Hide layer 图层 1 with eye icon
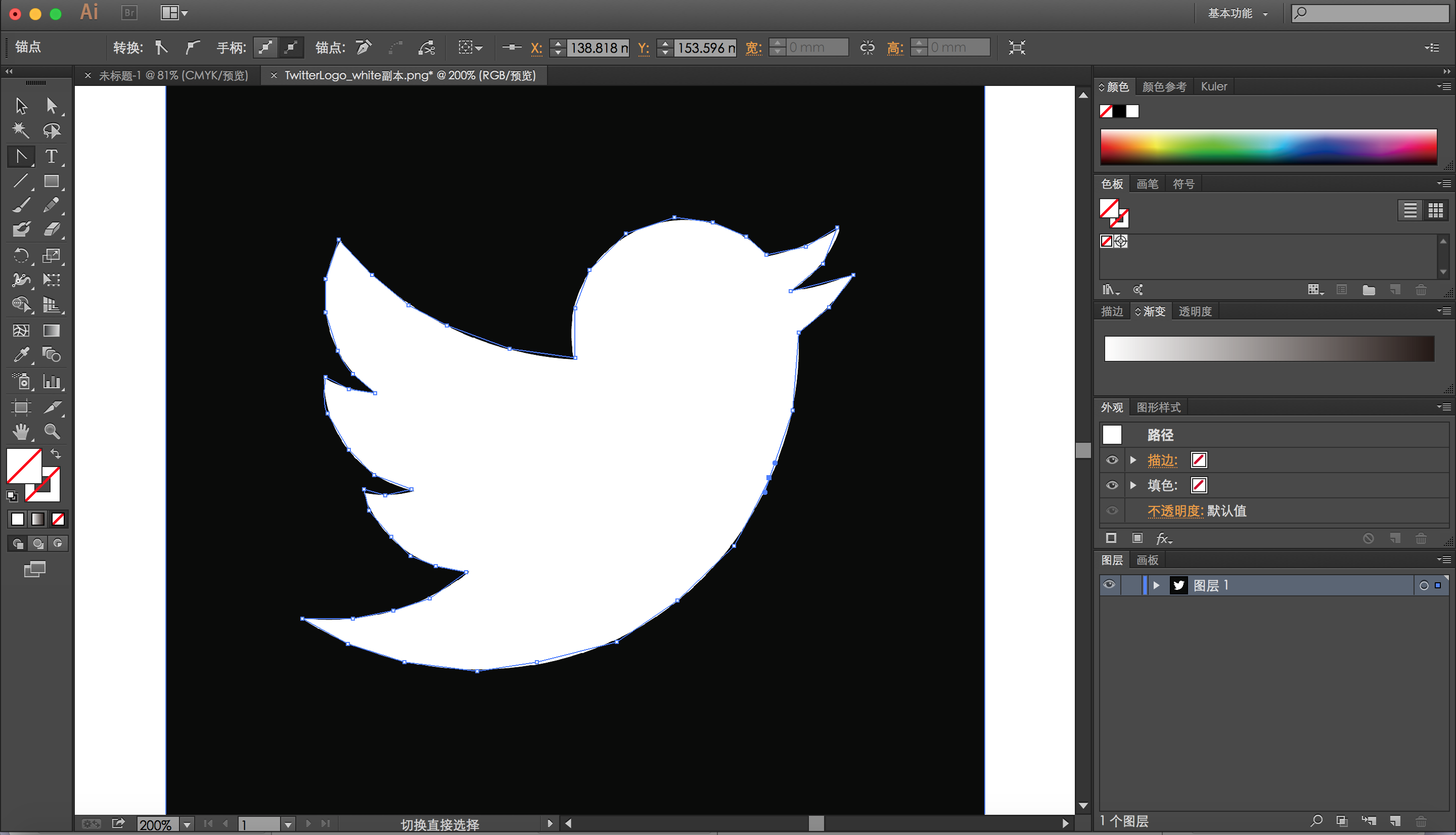Image resolution: width=1456 pixels, height=835 pixels. click(1109, 585)
